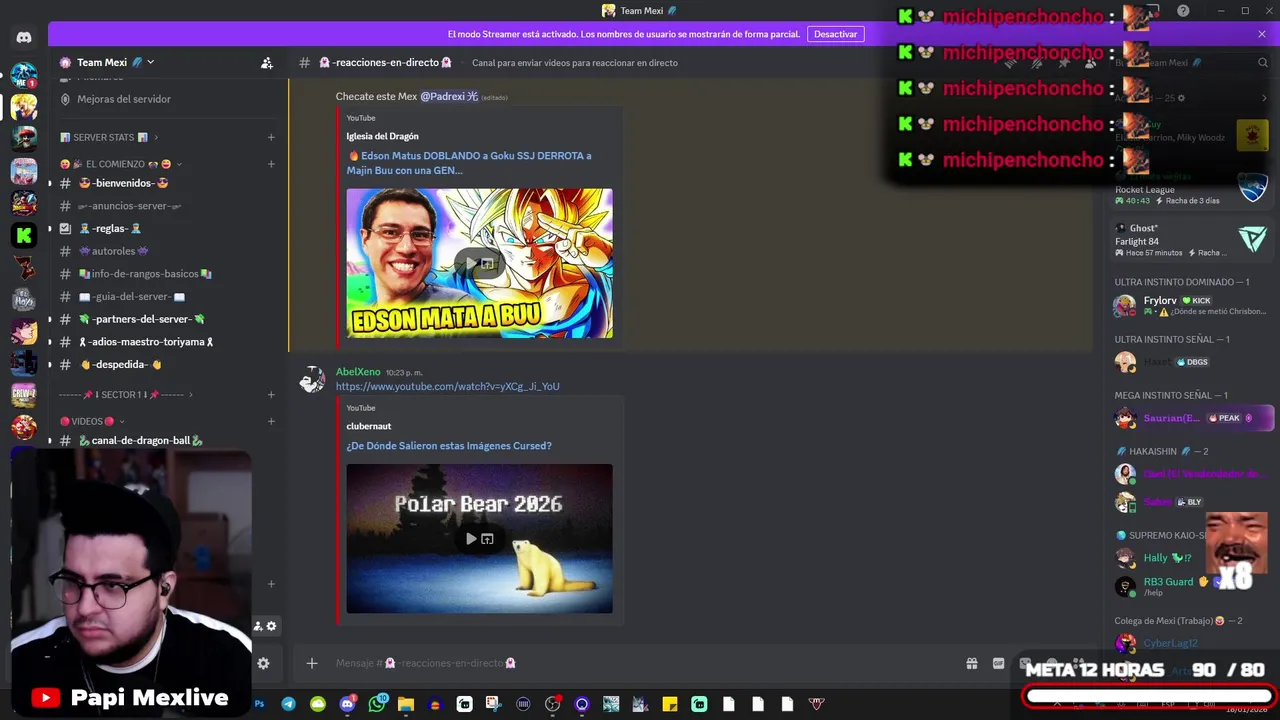Dismiss the Streamer mode banner
The height and width of the screenshot is (720, 1280).
(x=1262, y=34)
